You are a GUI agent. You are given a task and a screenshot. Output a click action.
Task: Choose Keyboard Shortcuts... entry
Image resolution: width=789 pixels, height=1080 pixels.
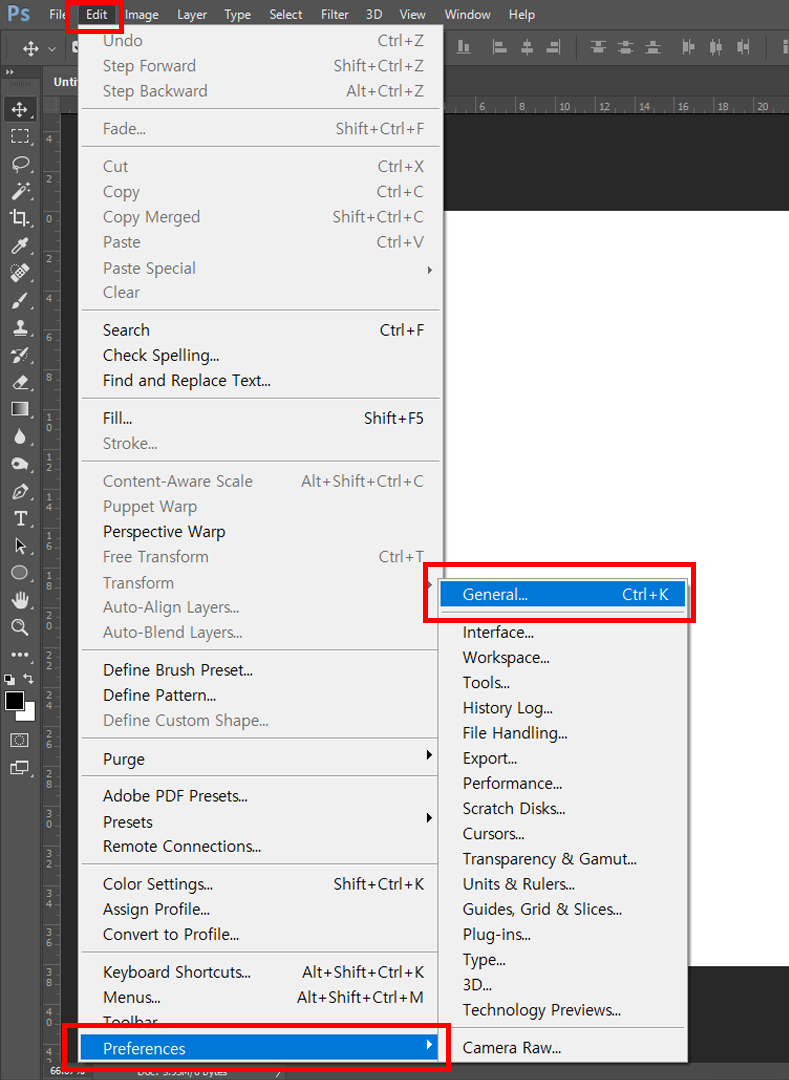point(260,972)
